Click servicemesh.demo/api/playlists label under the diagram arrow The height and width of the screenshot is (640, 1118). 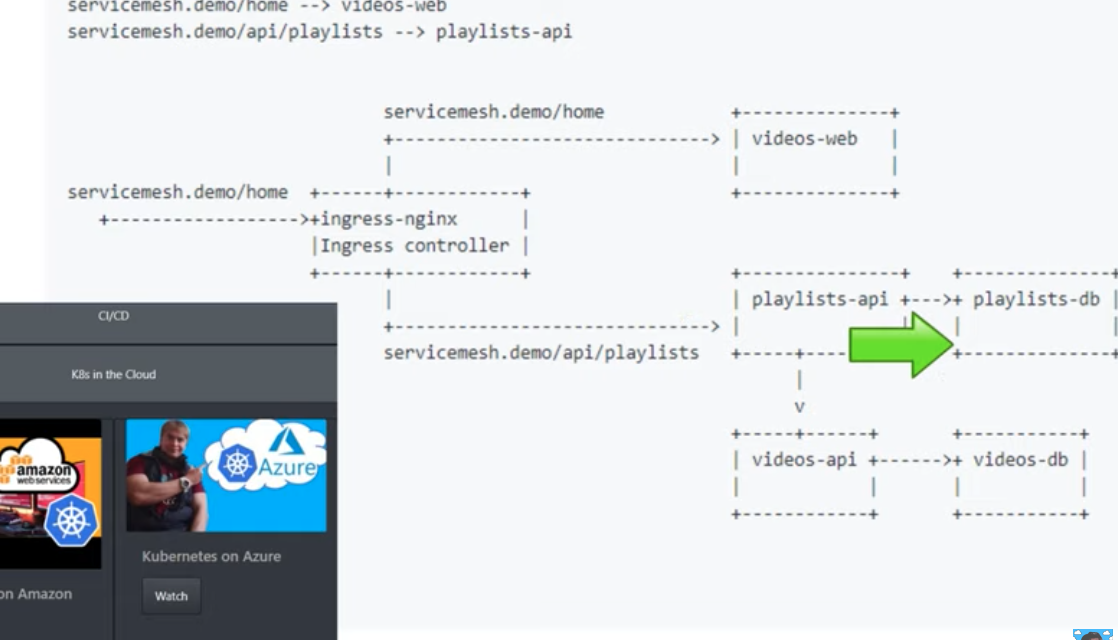pos(541,353)
